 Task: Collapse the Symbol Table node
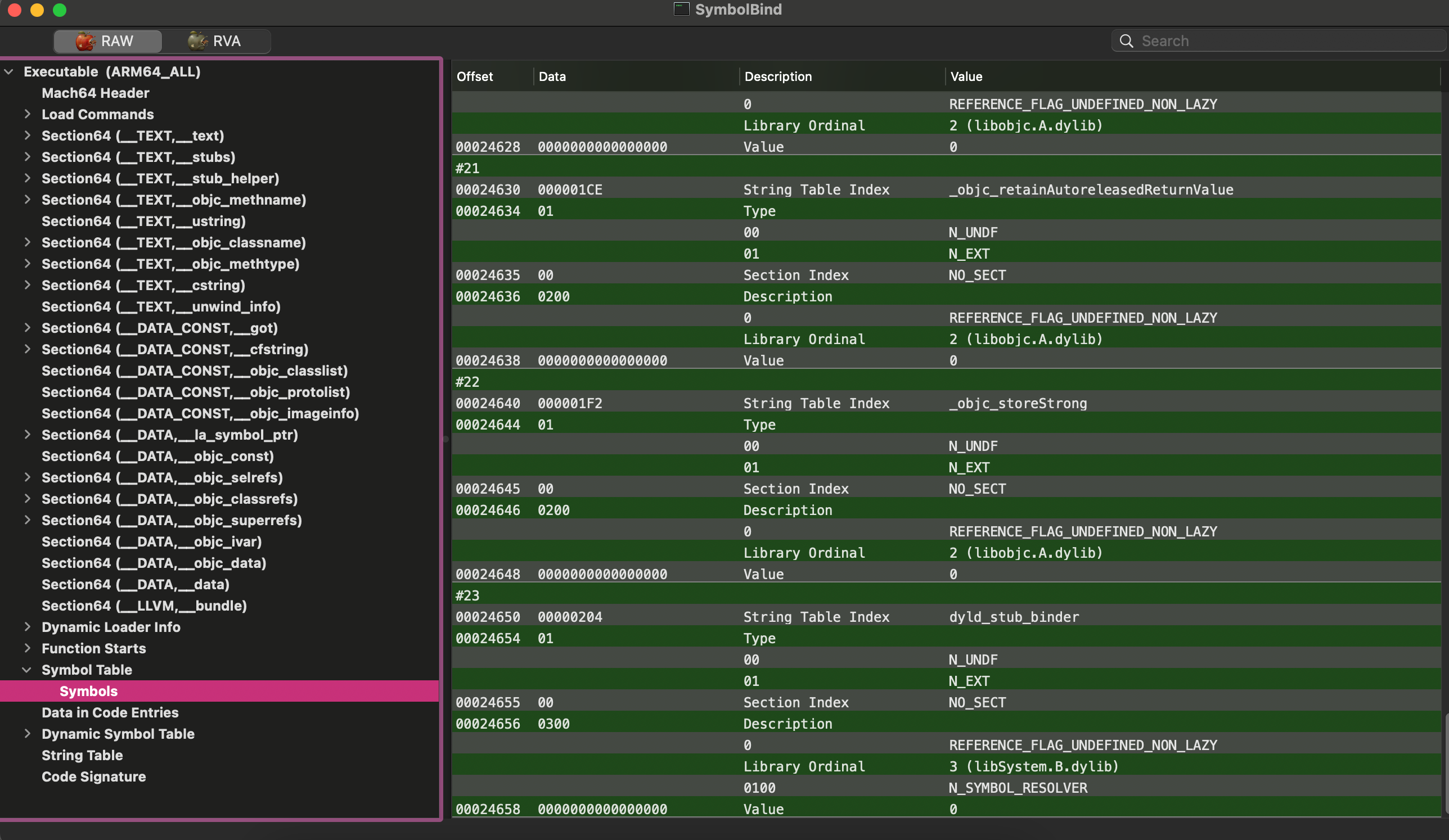tap(27, 669)
